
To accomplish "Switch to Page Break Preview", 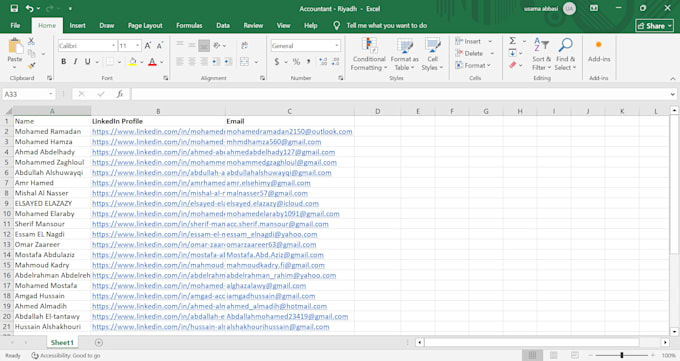I will coord(575,355).
